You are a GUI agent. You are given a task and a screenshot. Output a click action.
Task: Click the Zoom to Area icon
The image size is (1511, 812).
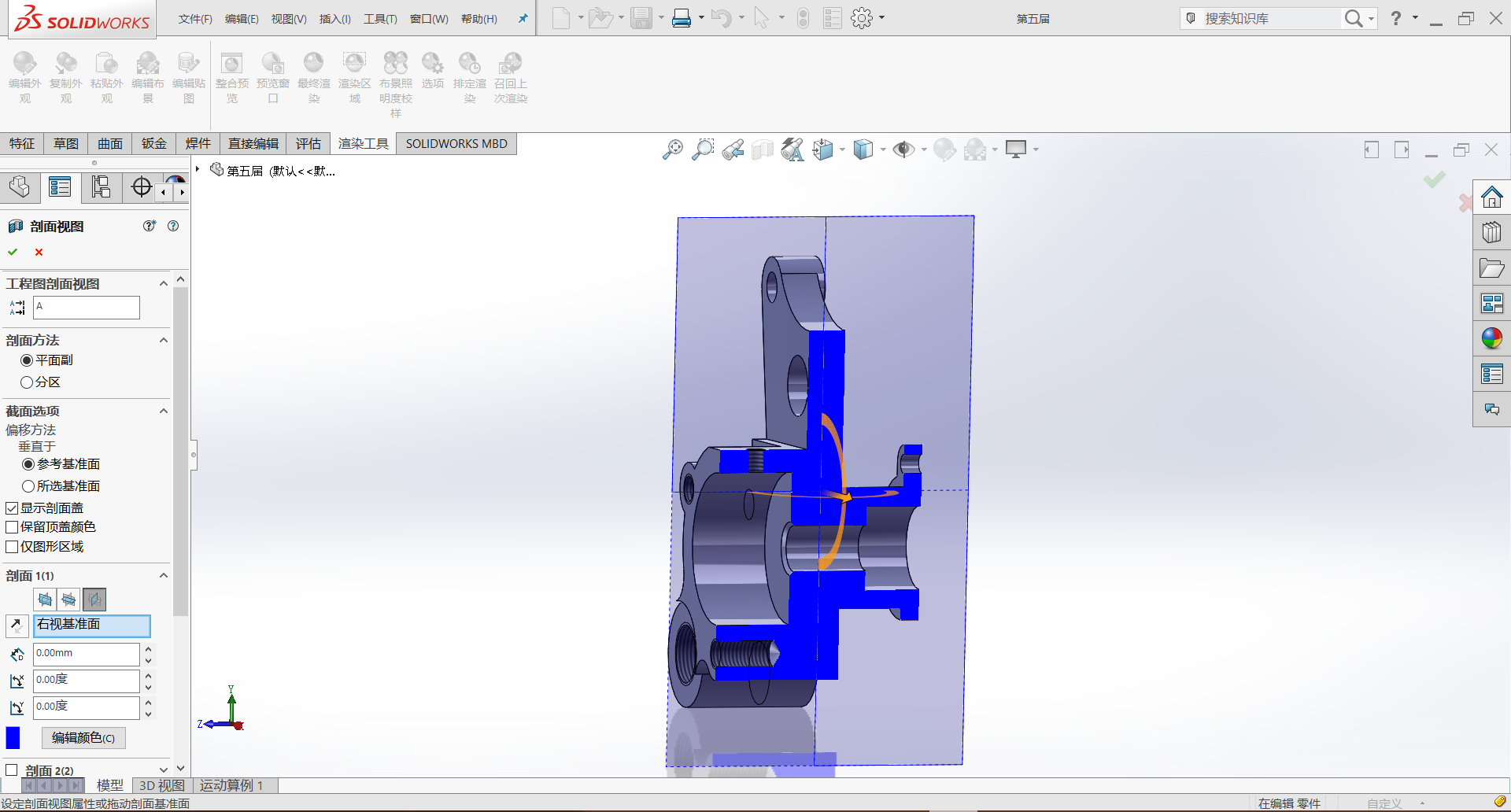tap(703, 149)
